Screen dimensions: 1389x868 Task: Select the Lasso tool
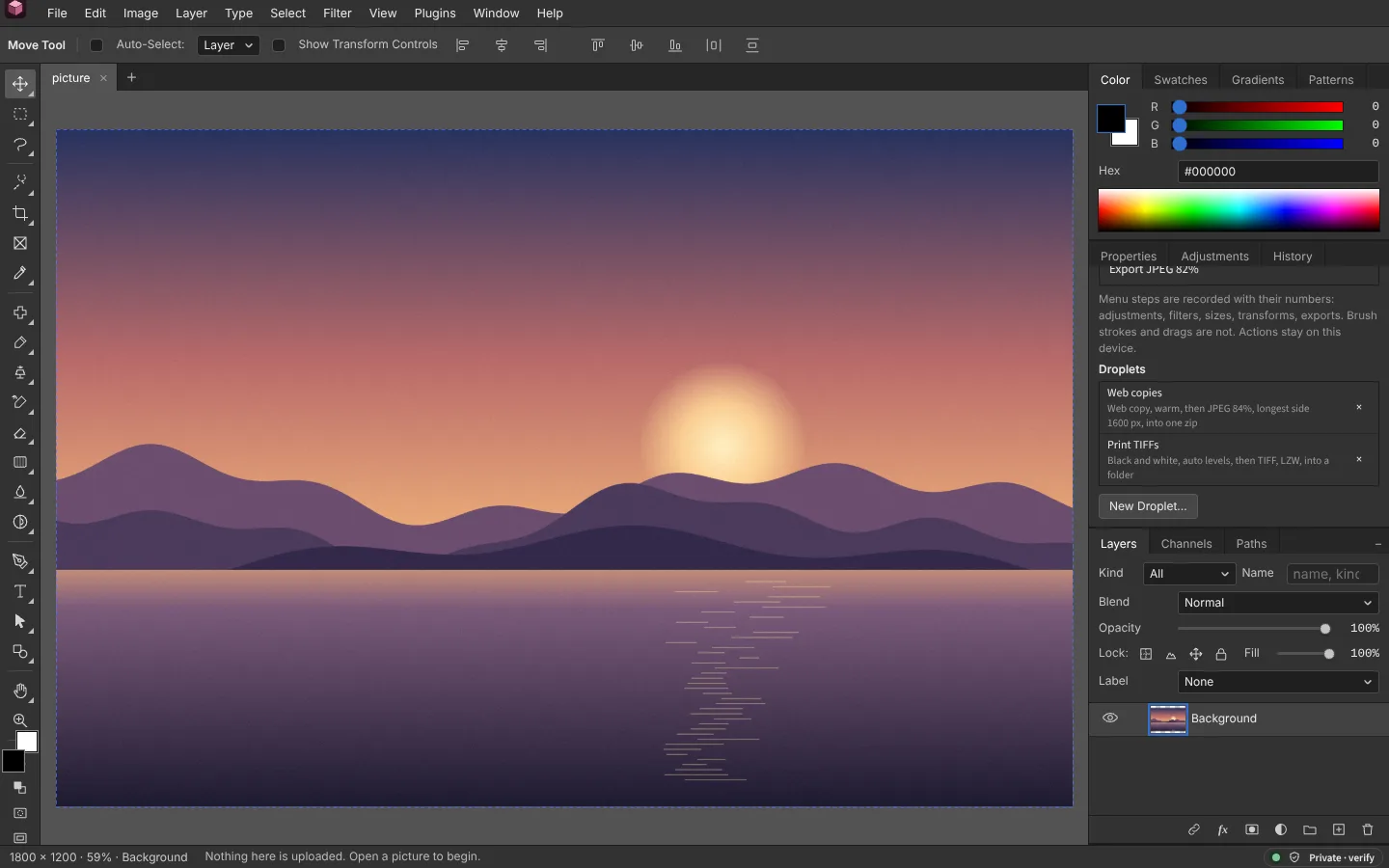20,145
